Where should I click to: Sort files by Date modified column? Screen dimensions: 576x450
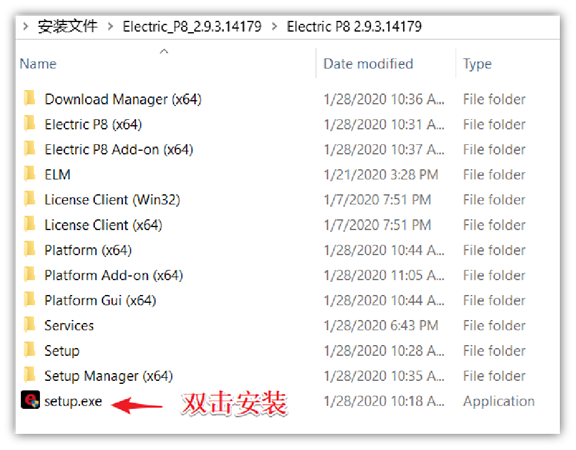[368, 64]
